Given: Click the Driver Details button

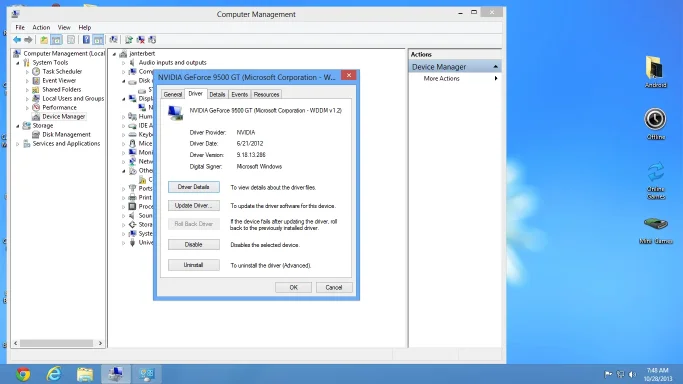Looking at the screenshot, I should 194,187.
